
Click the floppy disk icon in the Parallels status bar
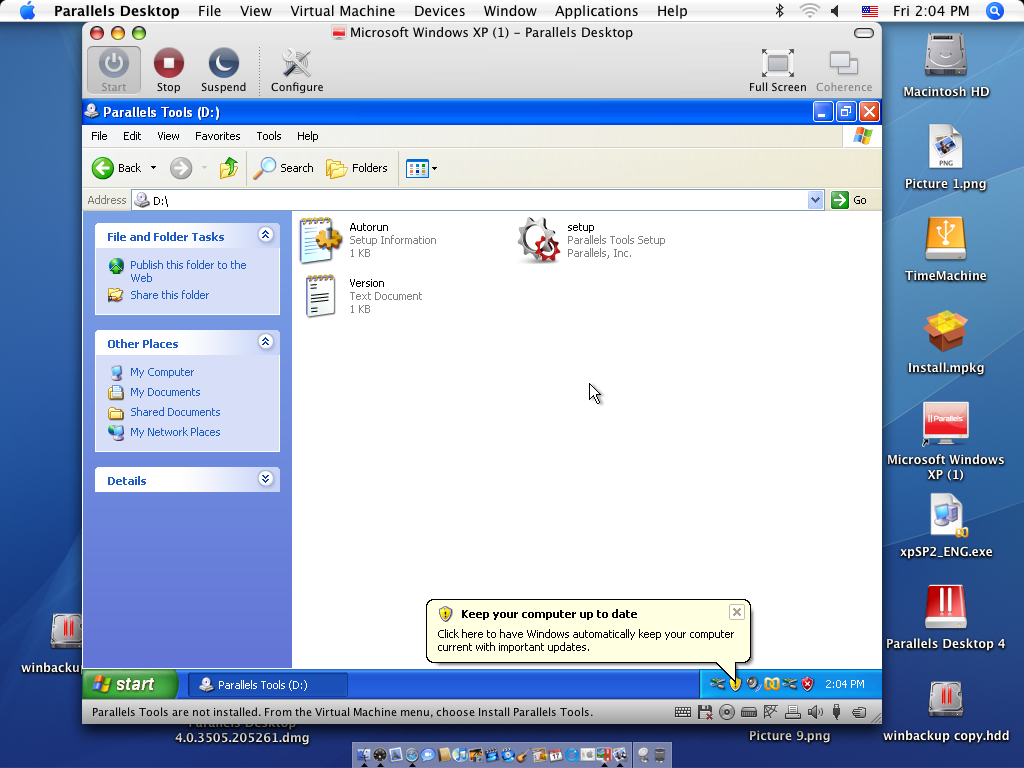pyautogui.click(x=705, y=712)
